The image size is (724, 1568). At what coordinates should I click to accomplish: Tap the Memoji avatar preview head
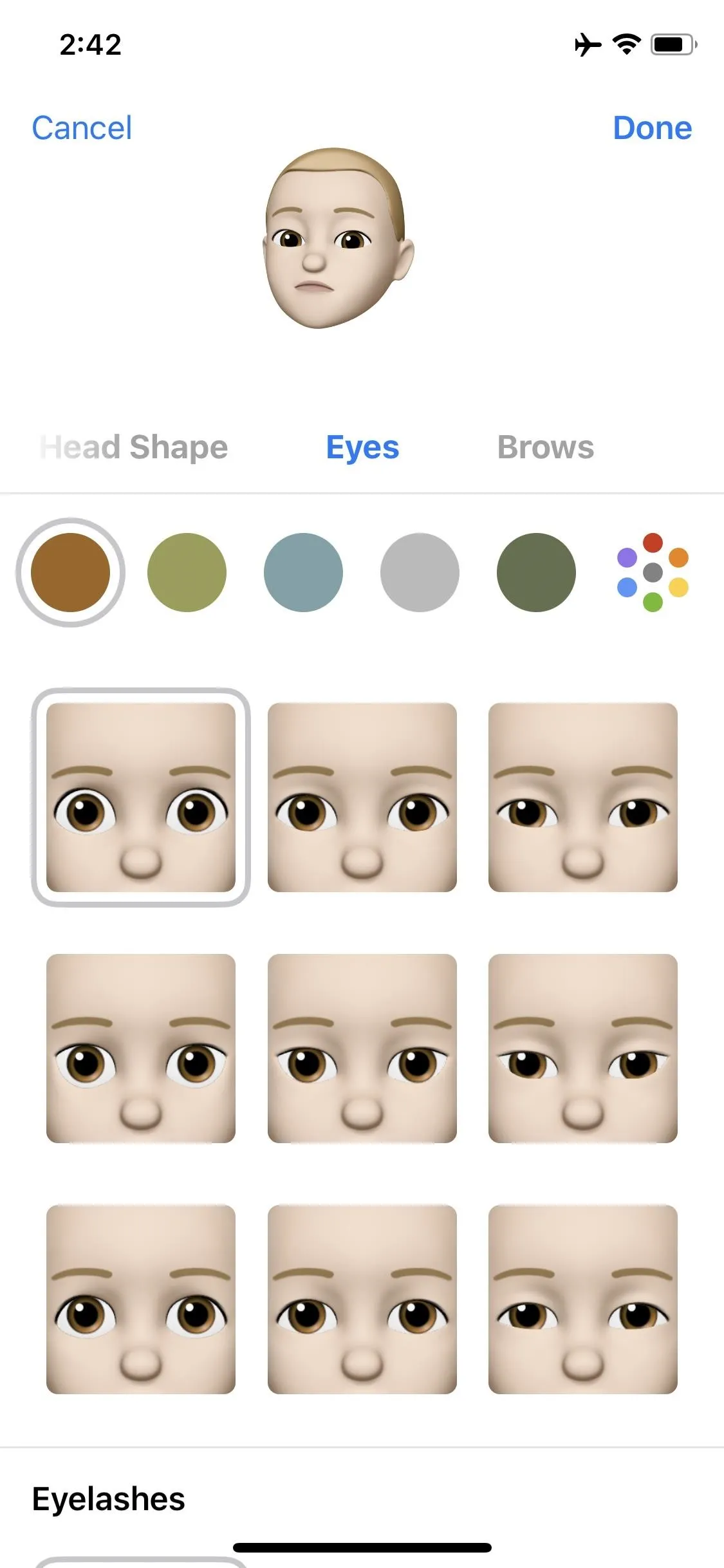(x=339, y=239)
